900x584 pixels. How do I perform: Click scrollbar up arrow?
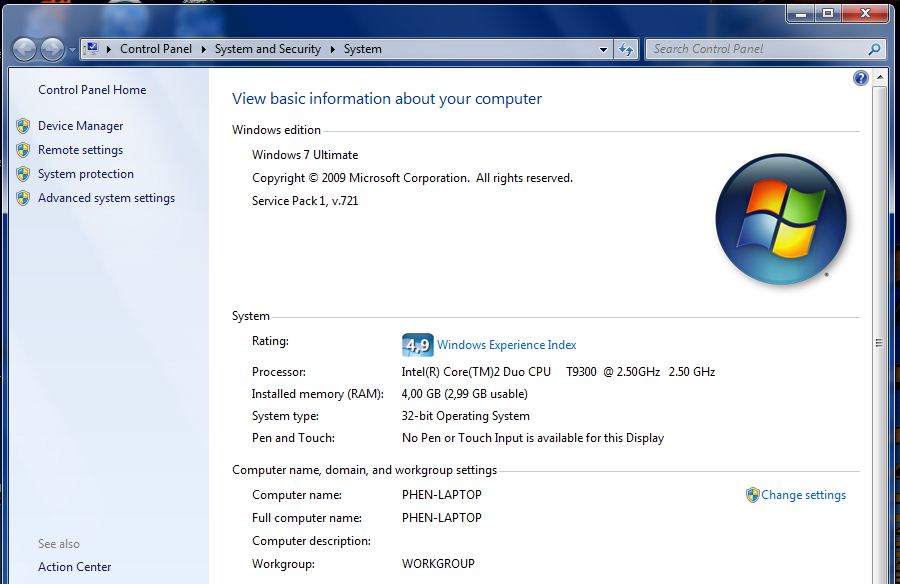880,78
